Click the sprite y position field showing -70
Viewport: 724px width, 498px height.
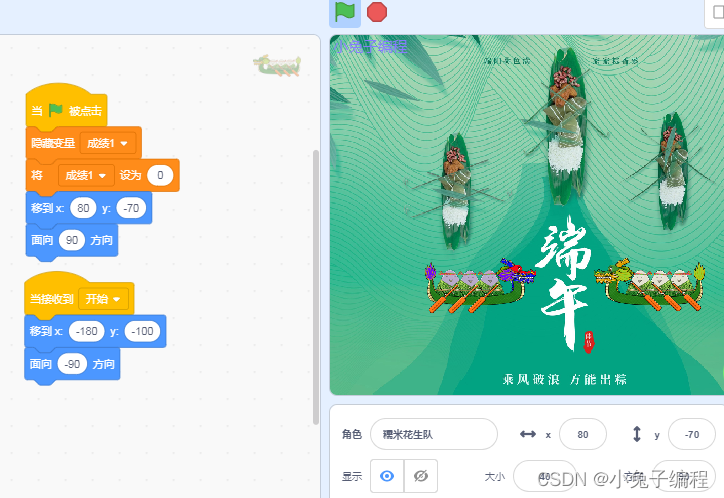tap(692, 434)
